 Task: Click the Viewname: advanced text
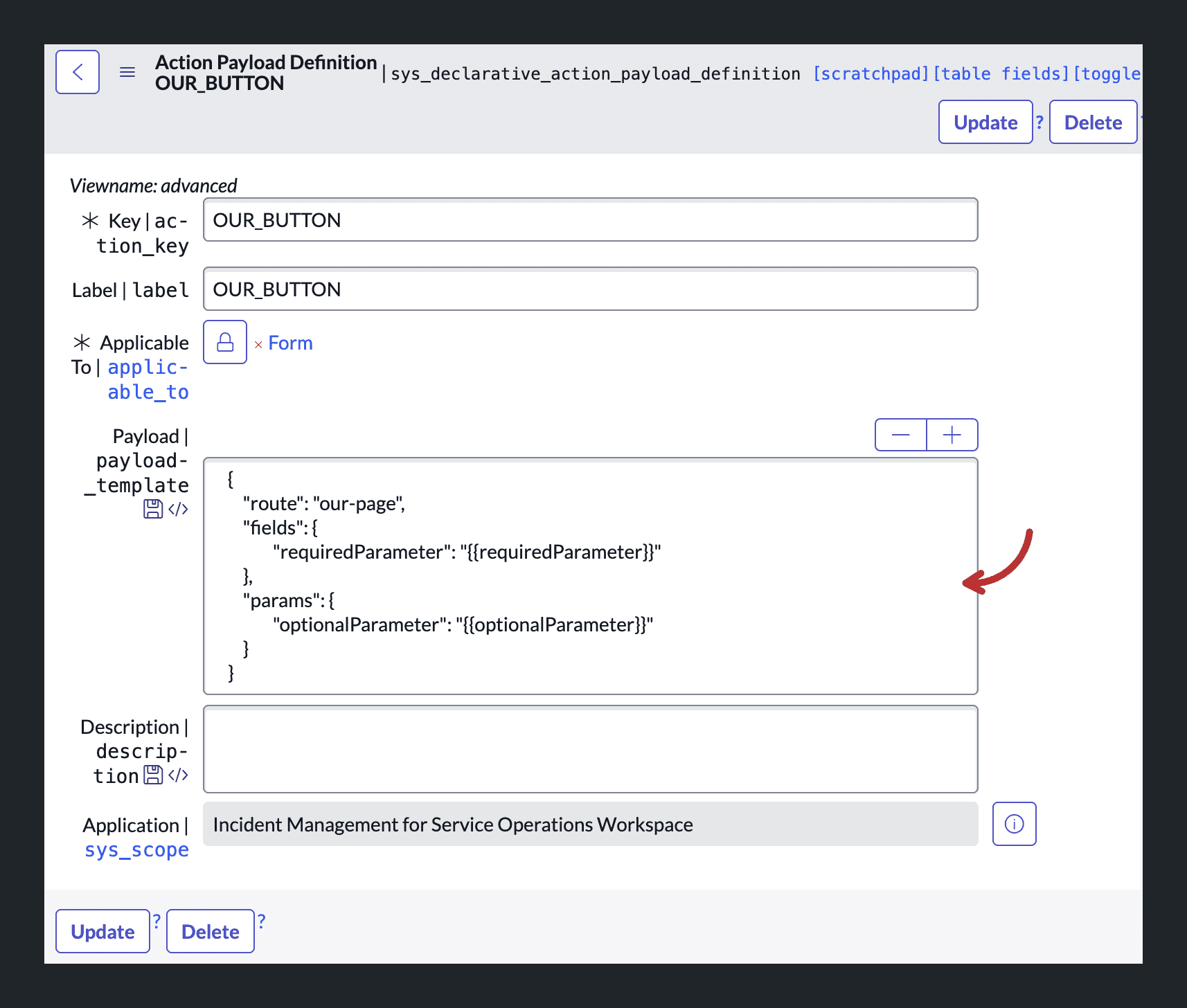pyautogui.click(x=153, y=186)
